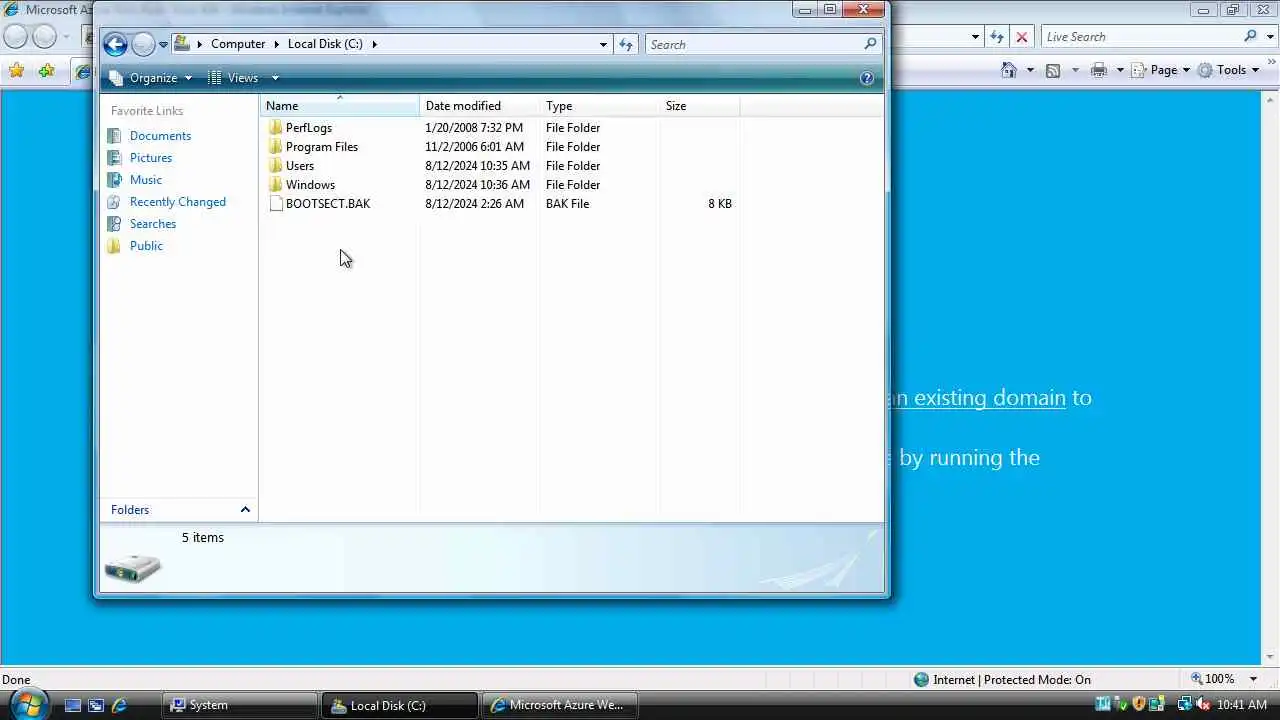Click the Internet Protected Mode status

pyautogui.click(x=1003, y=679)
